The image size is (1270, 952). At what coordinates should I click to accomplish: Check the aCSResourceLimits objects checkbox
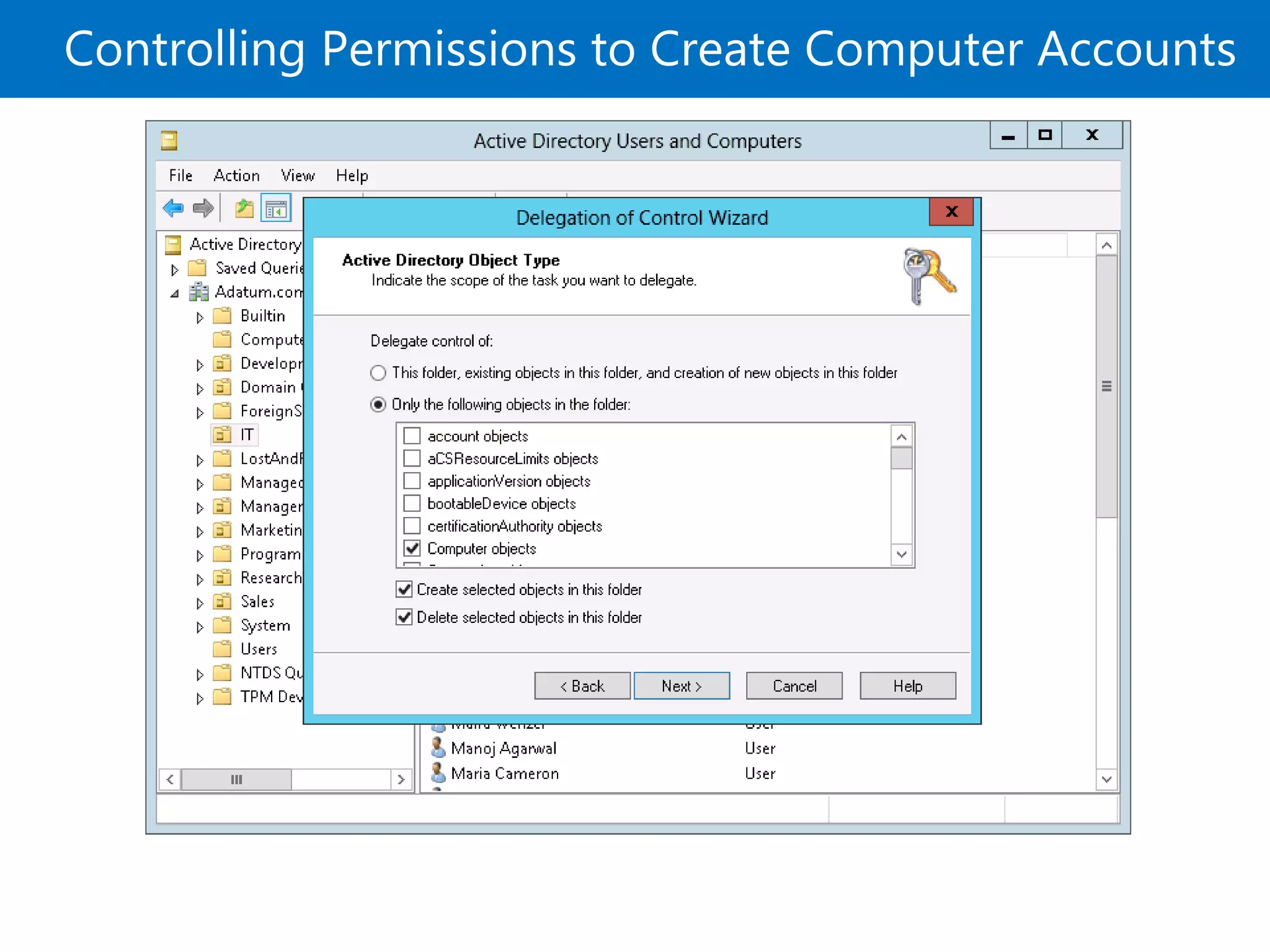pyautogui.click(x=412, y=458)
